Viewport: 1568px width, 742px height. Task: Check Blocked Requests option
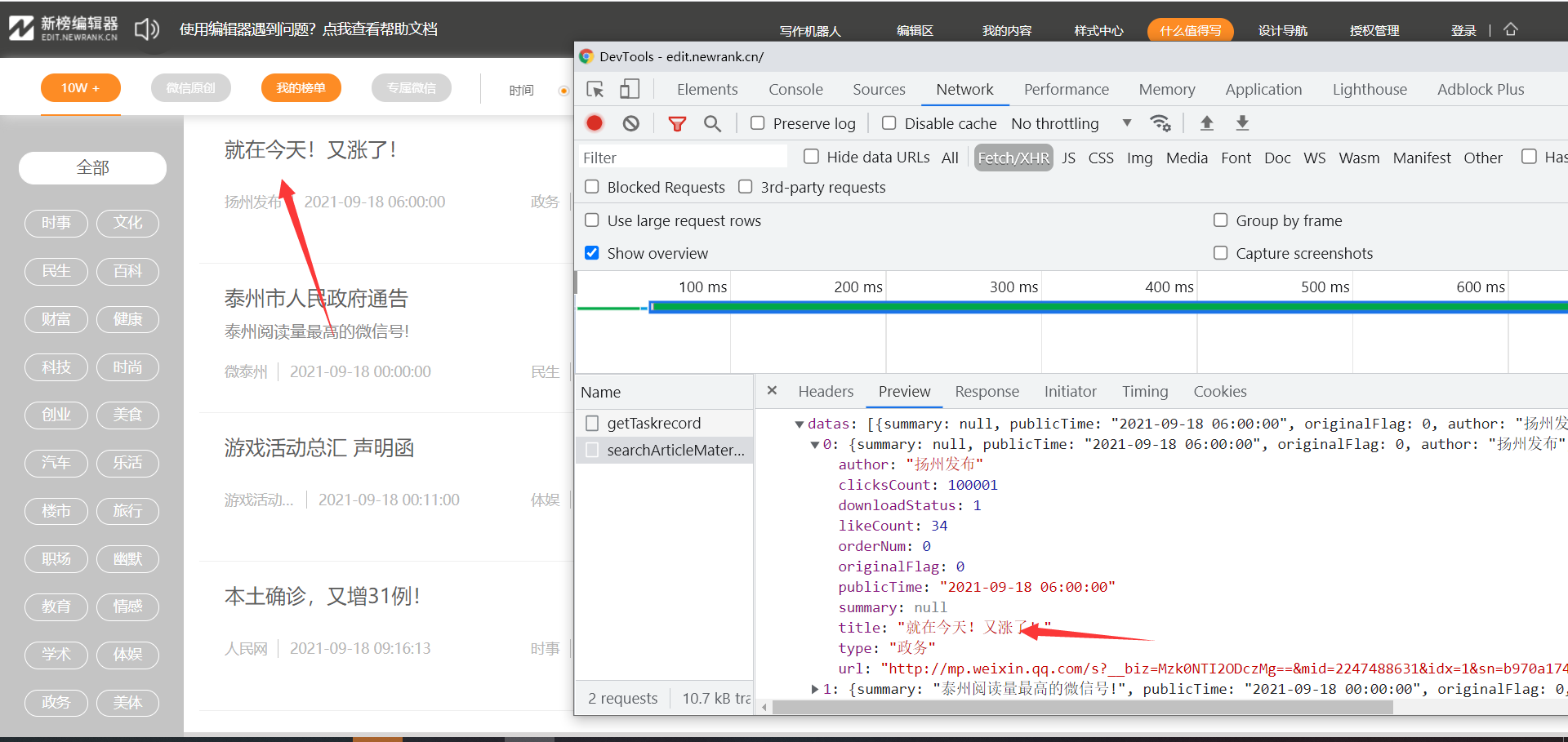[x=592, y=187]
